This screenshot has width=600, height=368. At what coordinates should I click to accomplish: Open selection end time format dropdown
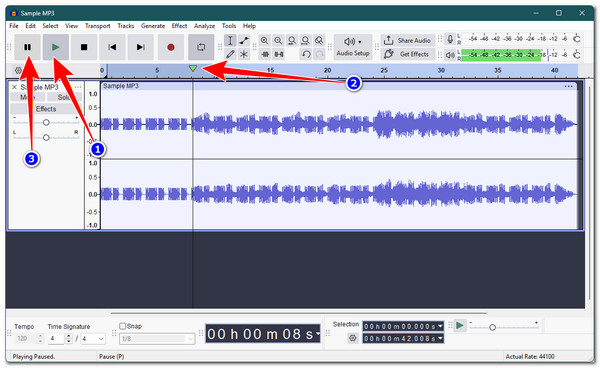click(440, 339)
